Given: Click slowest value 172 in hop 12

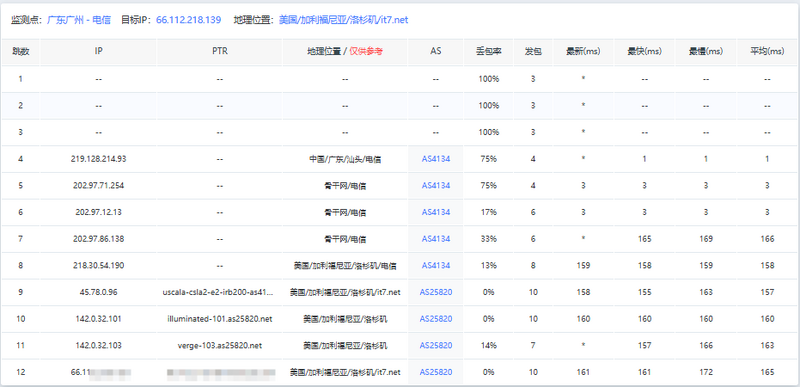Looking at the screenshot, I should click(706, 372).
